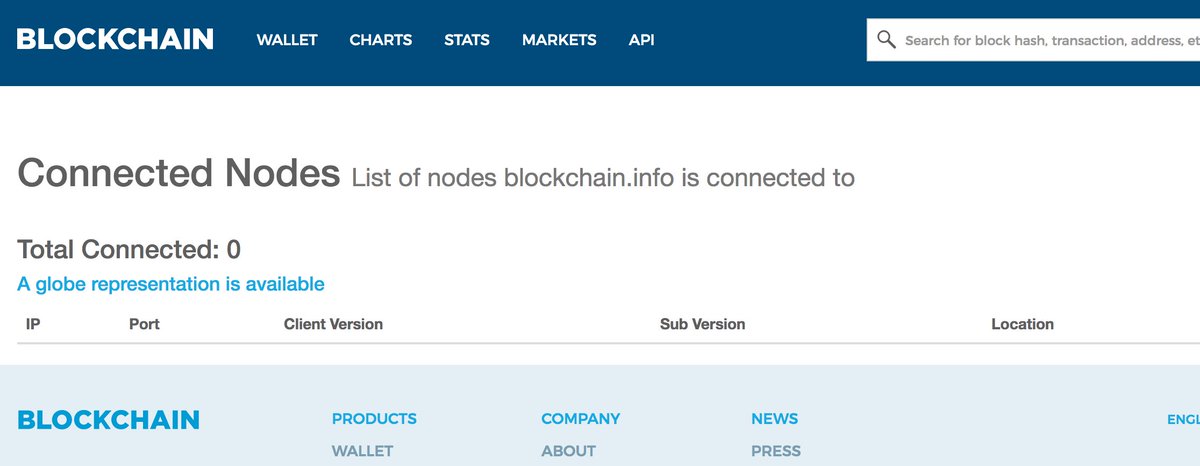
Task: Click the Sub Version column header
Action: click(702, 324)
